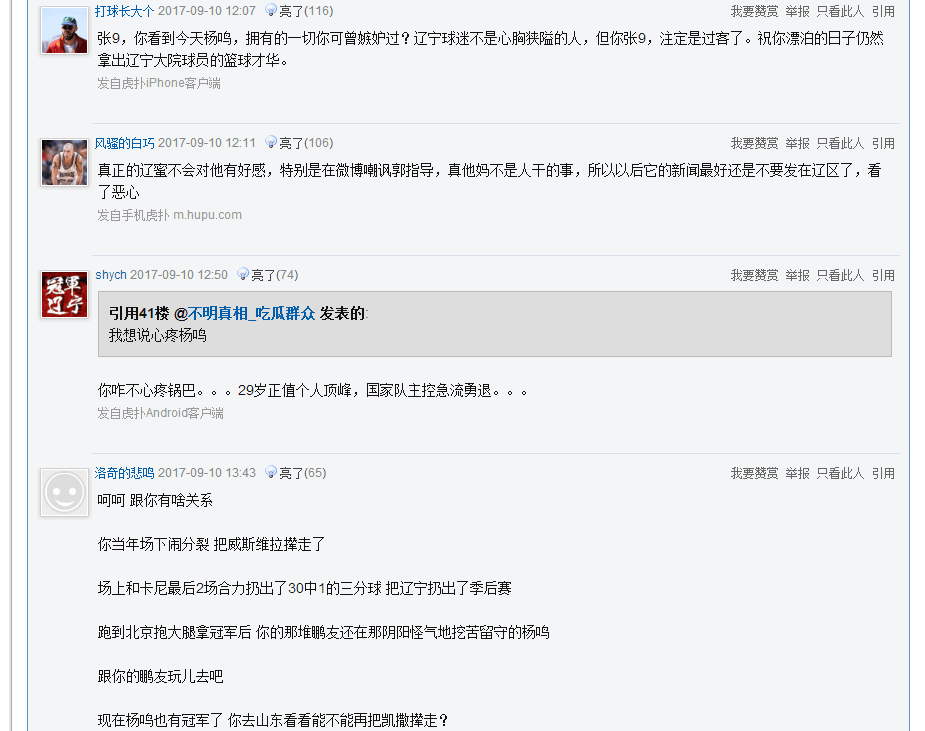Click the lightbulb icon on 风骚的白巧's comment
Screen dimensions: 925x731
tap(271, 142)
